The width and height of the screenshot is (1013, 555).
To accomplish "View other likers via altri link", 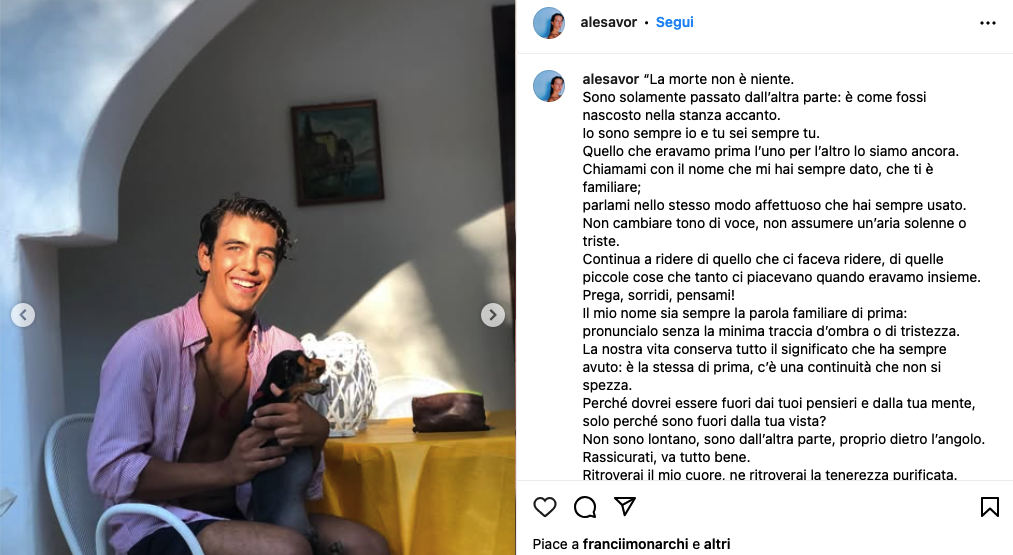I will pos(716,544).
